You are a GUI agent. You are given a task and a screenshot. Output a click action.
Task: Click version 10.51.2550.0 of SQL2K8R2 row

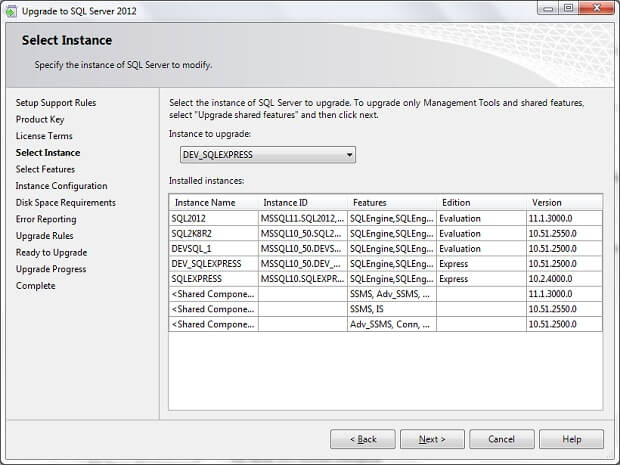[x=564, y=234]
